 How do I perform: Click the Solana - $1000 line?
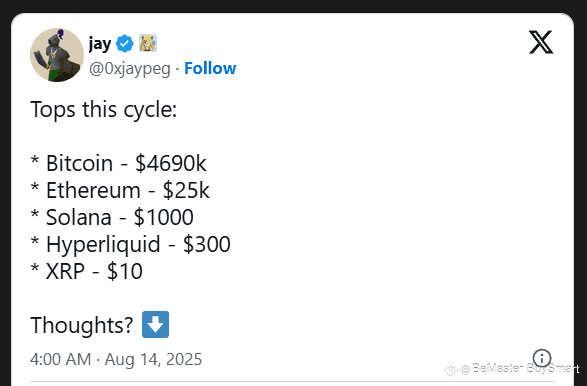click(x=112, y=217)
